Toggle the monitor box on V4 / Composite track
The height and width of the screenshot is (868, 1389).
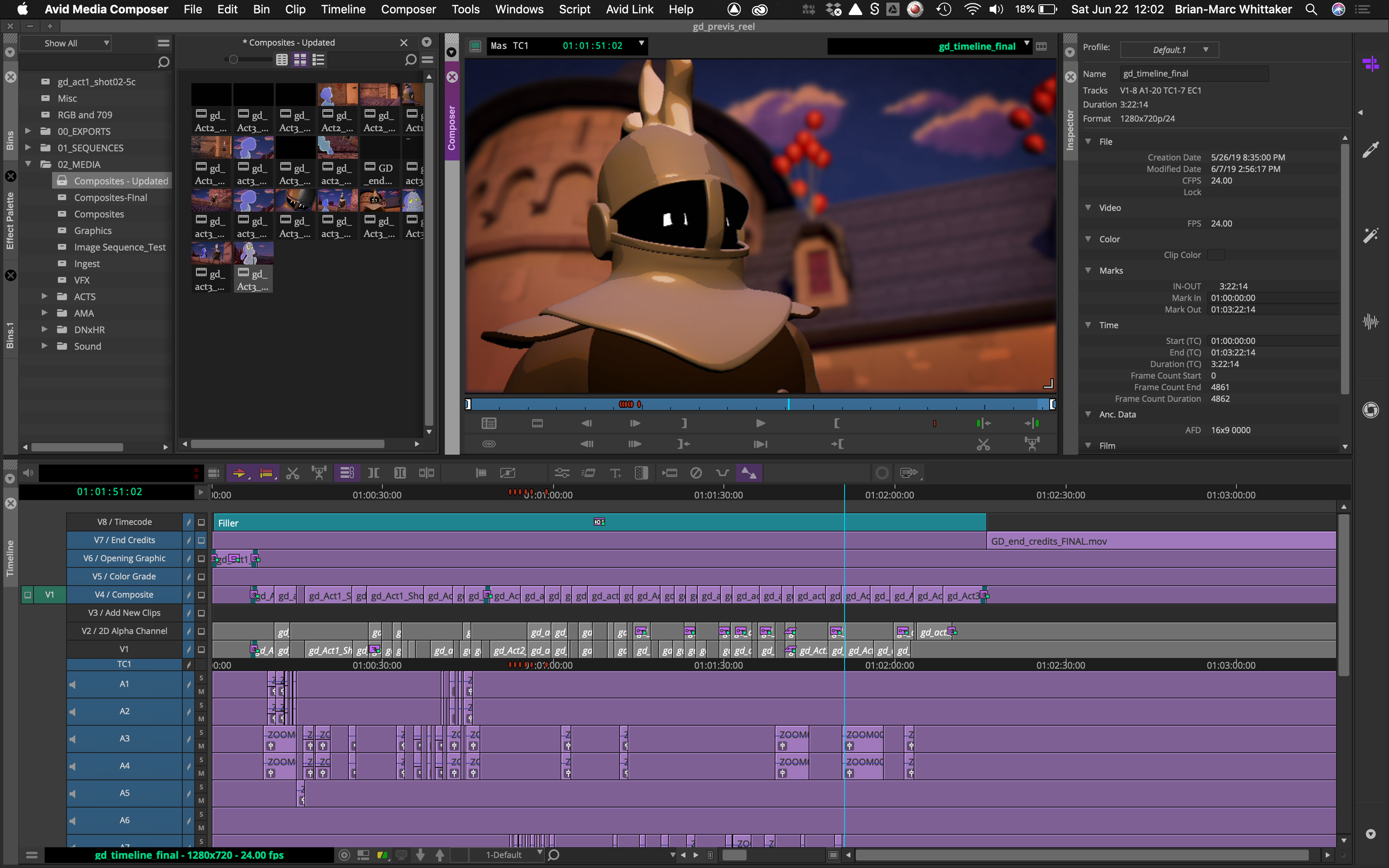pyautogui.click(x=201, y=595)
